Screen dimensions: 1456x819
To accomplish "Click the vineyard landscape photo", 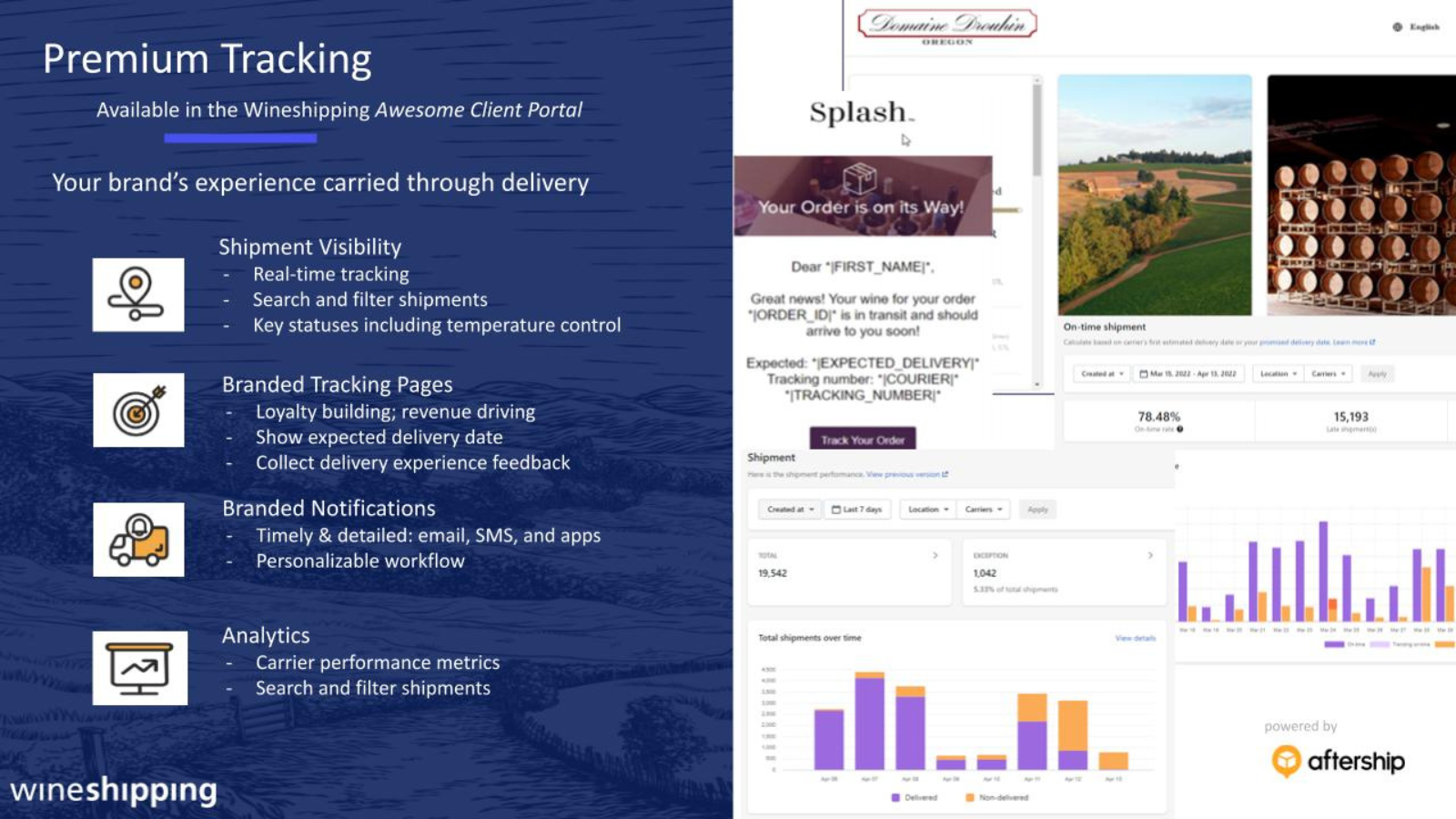I will pyautogui.click(x=1155, y=195).
